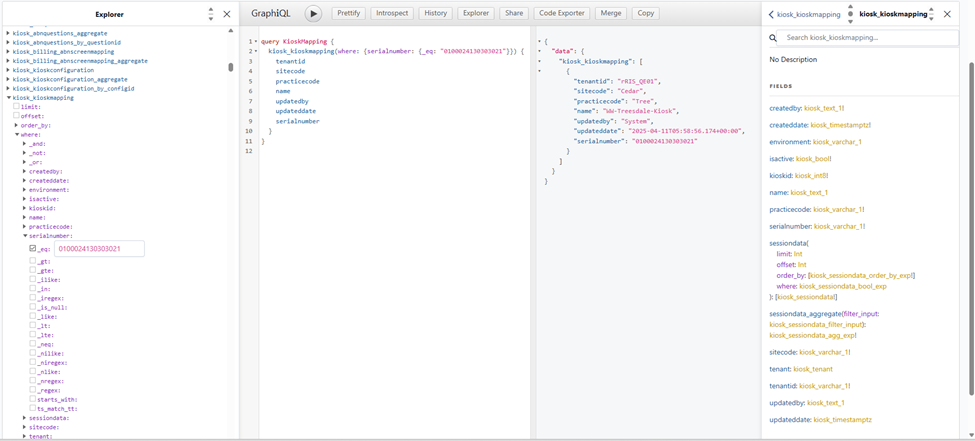Click the Share button

514,13
